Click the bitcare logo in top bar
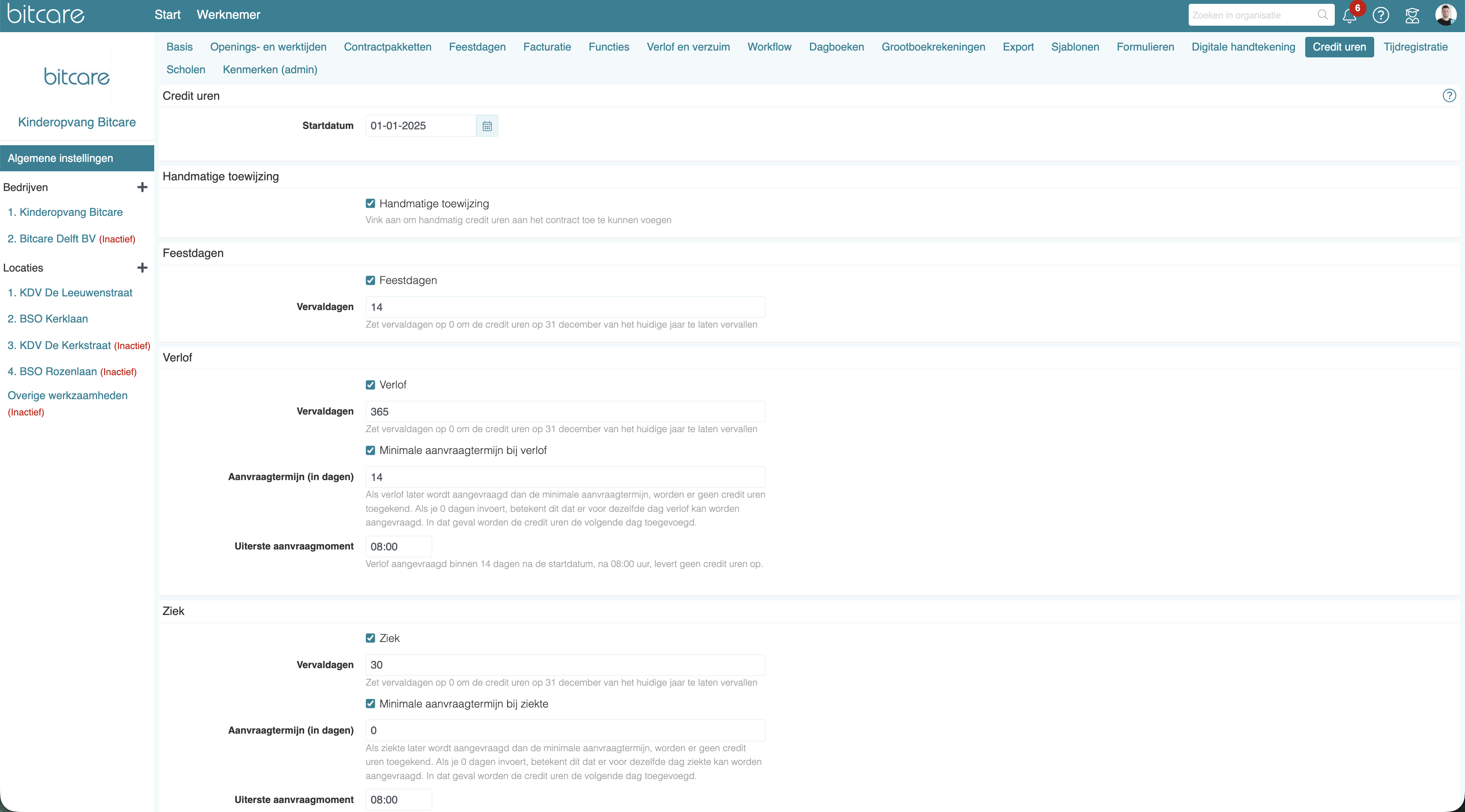This screenshot has width=1465, height=812. pyautogui.click(x=45, y=14)
